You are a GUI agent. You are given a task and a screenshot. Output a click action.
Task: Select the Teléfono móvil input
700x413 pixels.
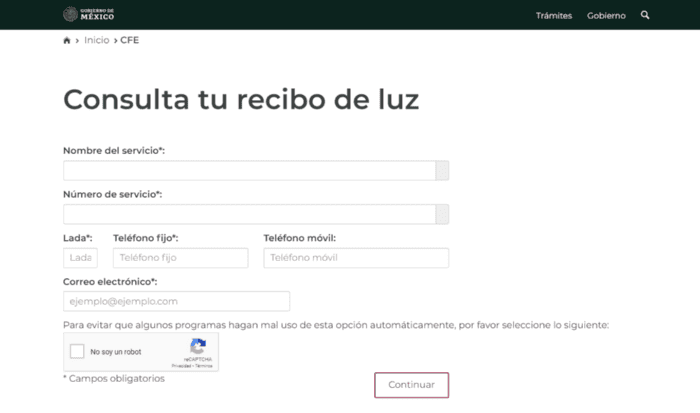pyautogui.click(x=356, y=258)
